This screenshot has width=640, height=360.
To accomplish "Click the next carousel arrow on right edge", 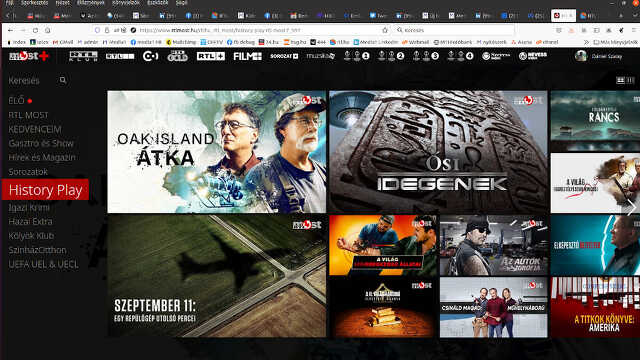I will 631,207.
